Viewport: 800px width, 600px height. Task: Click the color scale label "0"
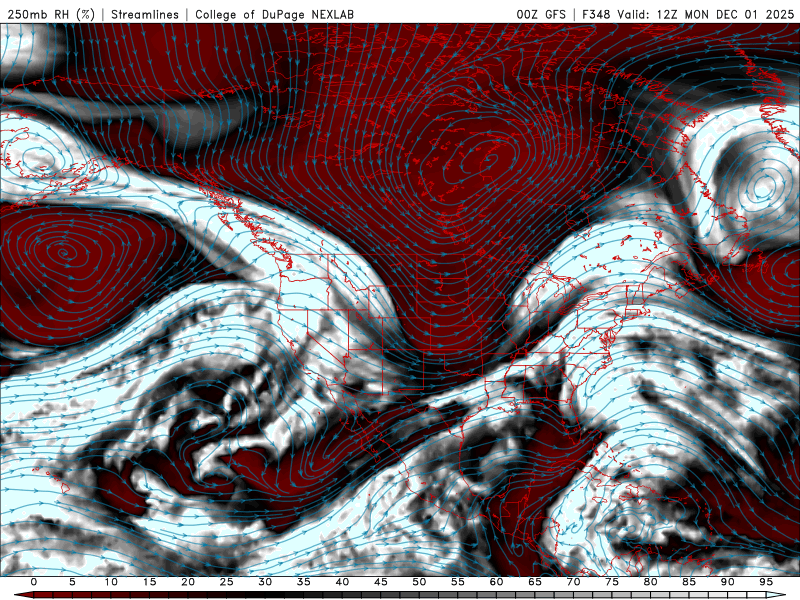pyautogui.click(x=34, y=582)
